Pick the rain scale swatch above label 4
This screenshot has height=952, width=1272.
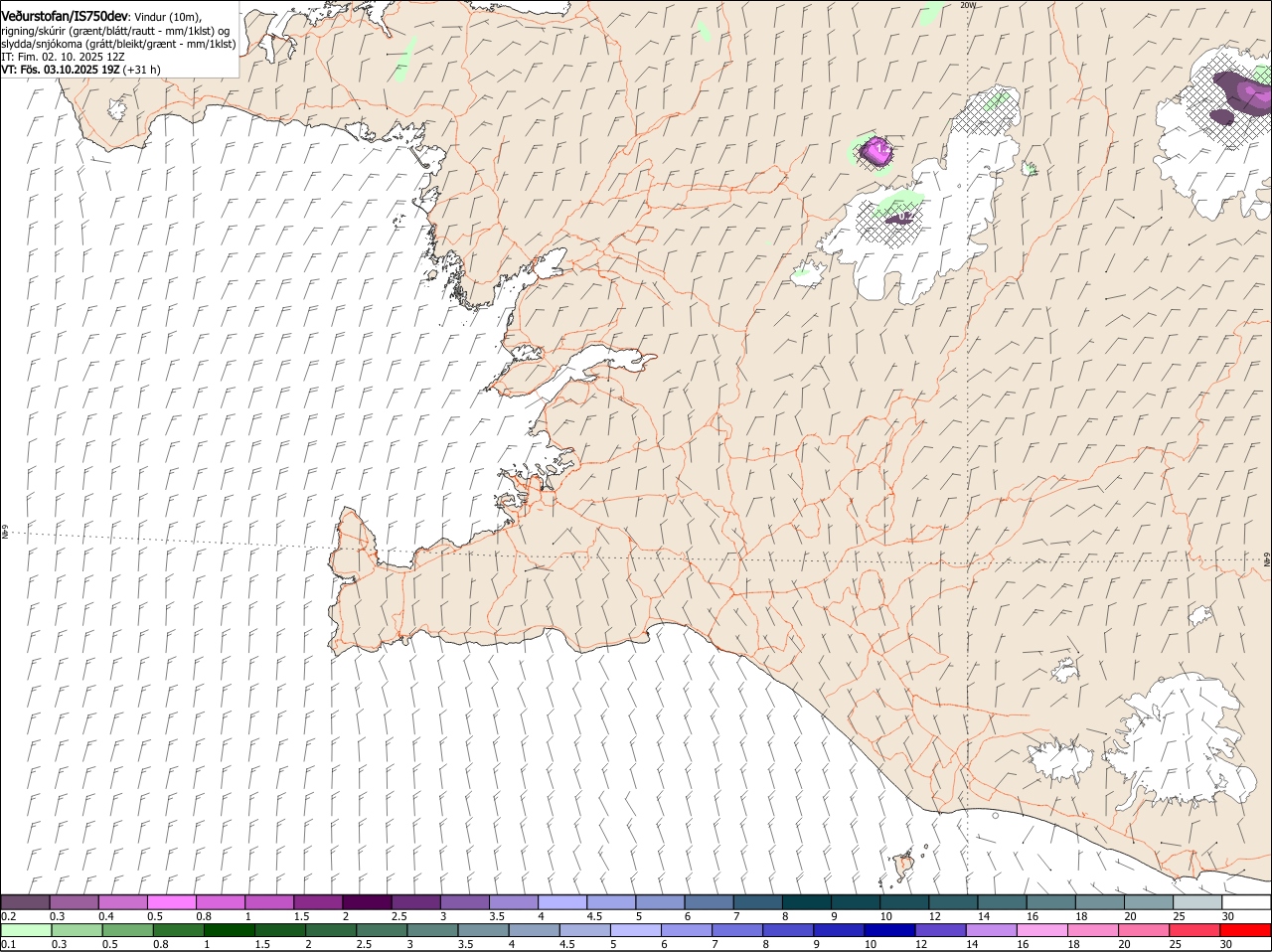[x=535, y=930]
